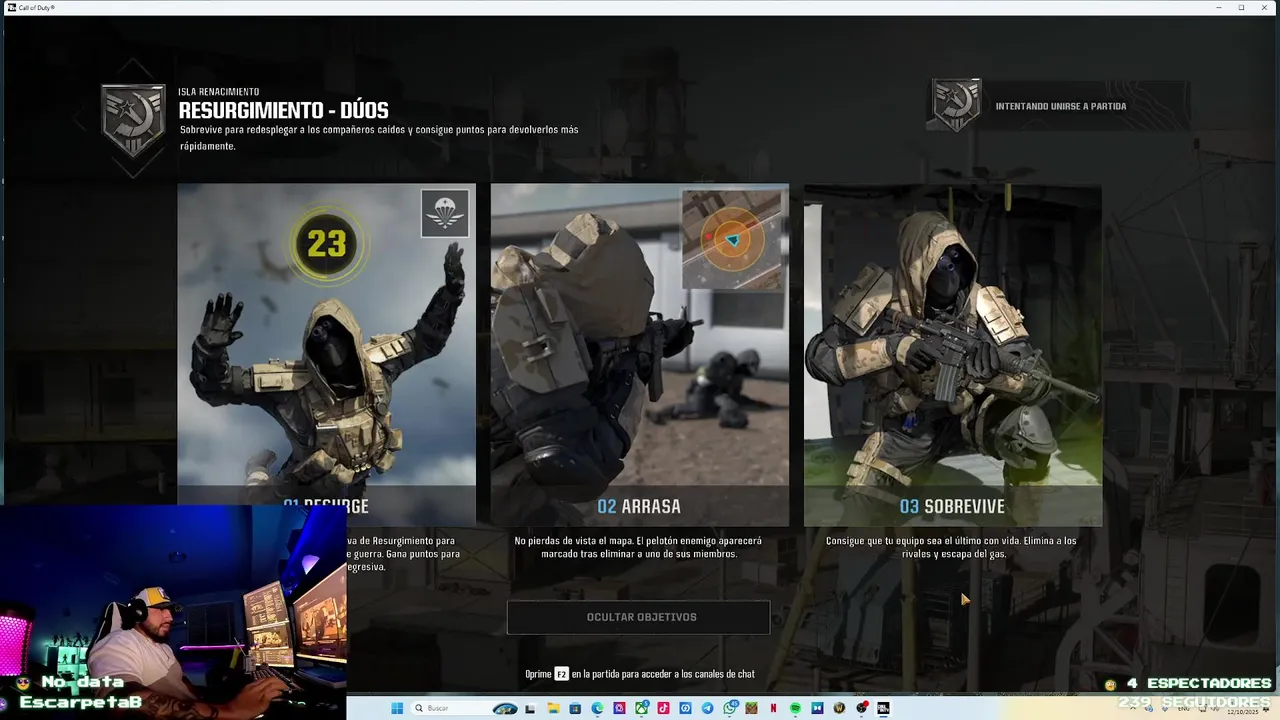Switch to the active Call of Duty taskbar icon
The image size is (1280, 720).
point(883,708)
